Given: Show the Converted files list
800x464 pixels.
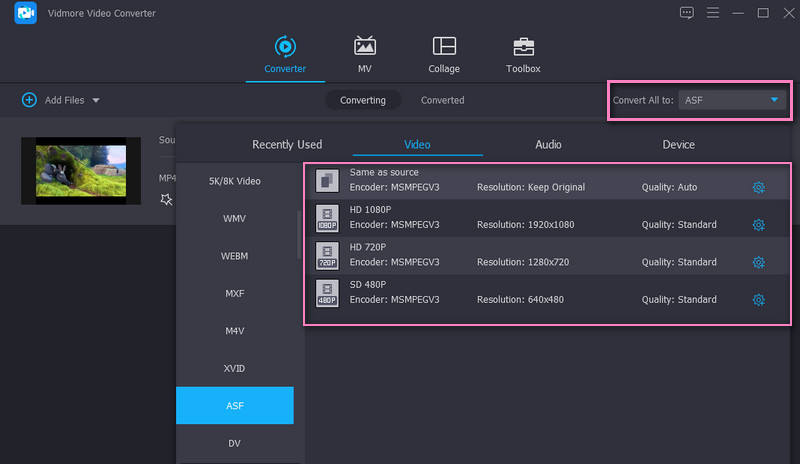Looking at the screenshot, I should click(442, 100).
